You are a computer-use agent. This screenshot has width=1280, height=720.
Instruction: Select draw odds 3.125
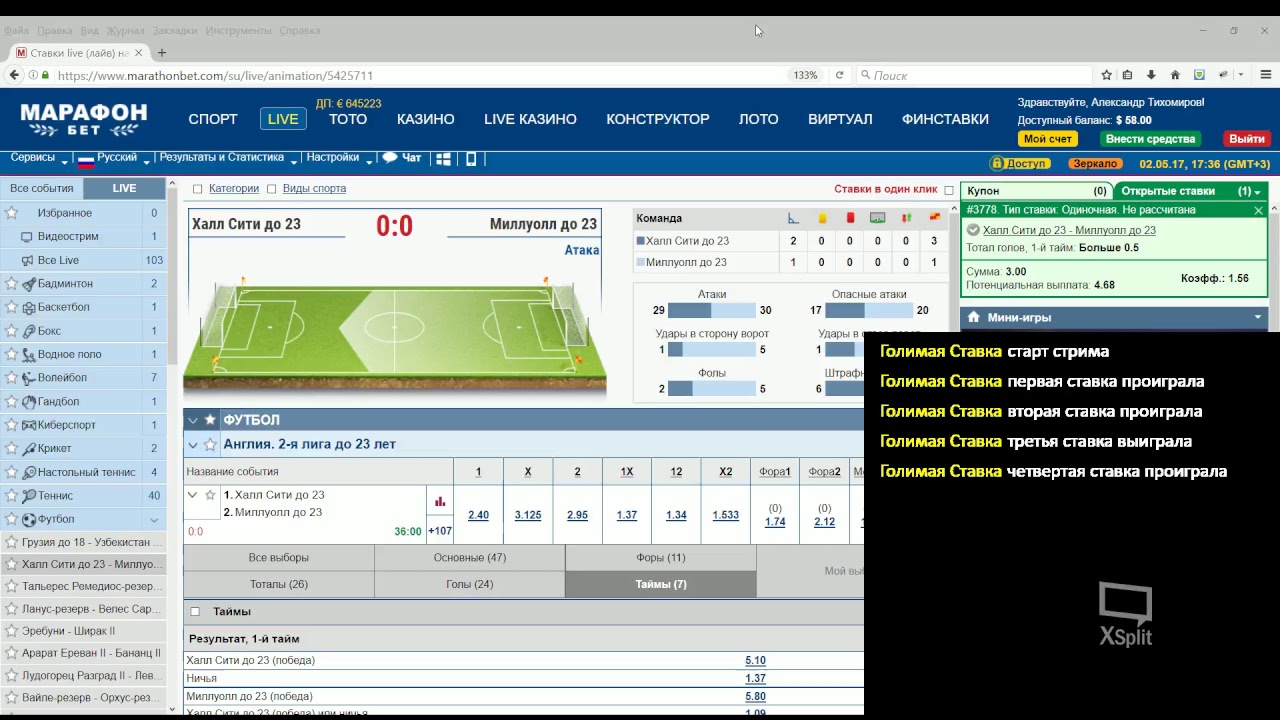click(528, 515)
